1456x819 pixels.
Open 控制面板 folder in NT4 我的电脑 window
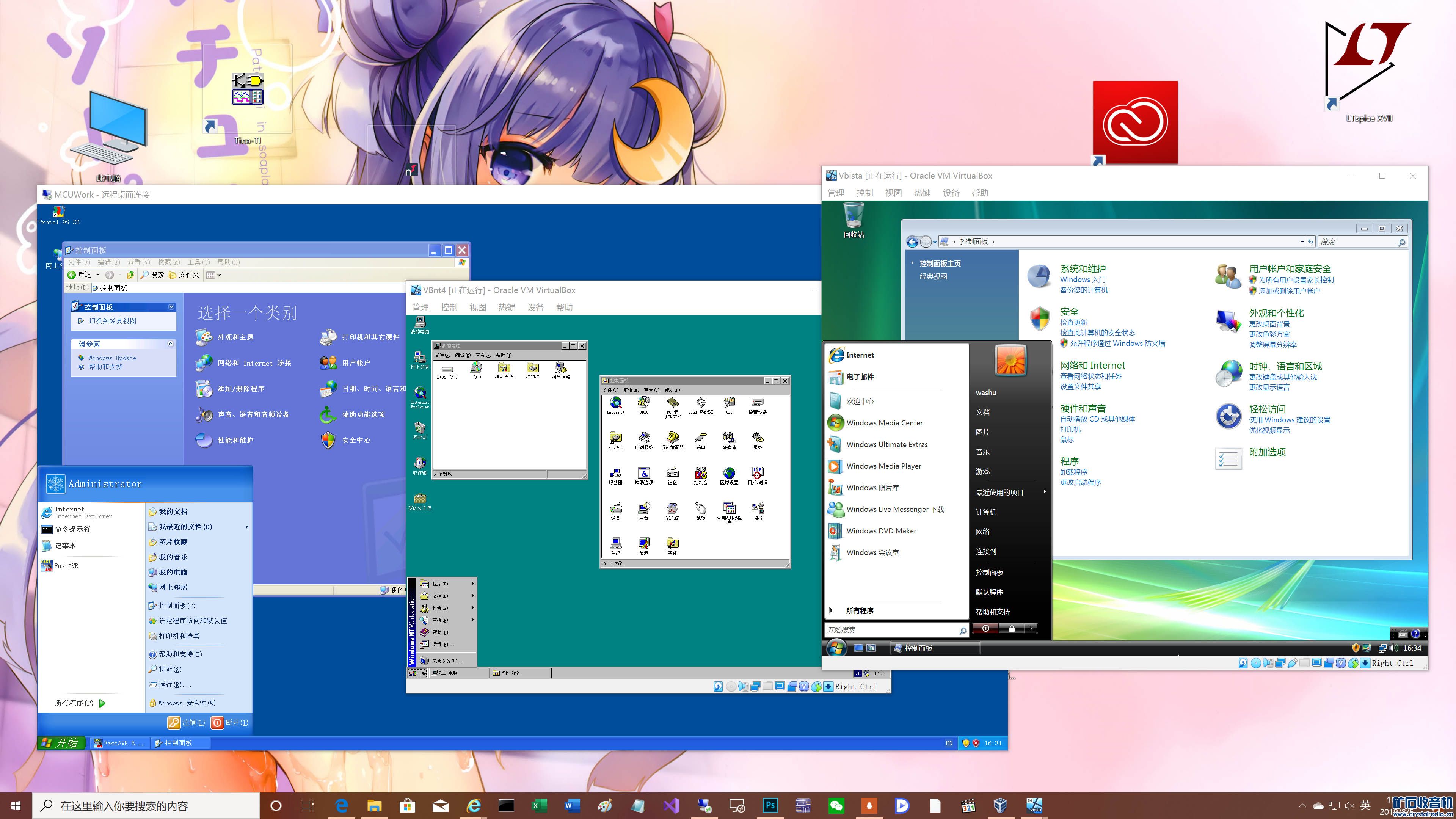(x=504, y=371)
